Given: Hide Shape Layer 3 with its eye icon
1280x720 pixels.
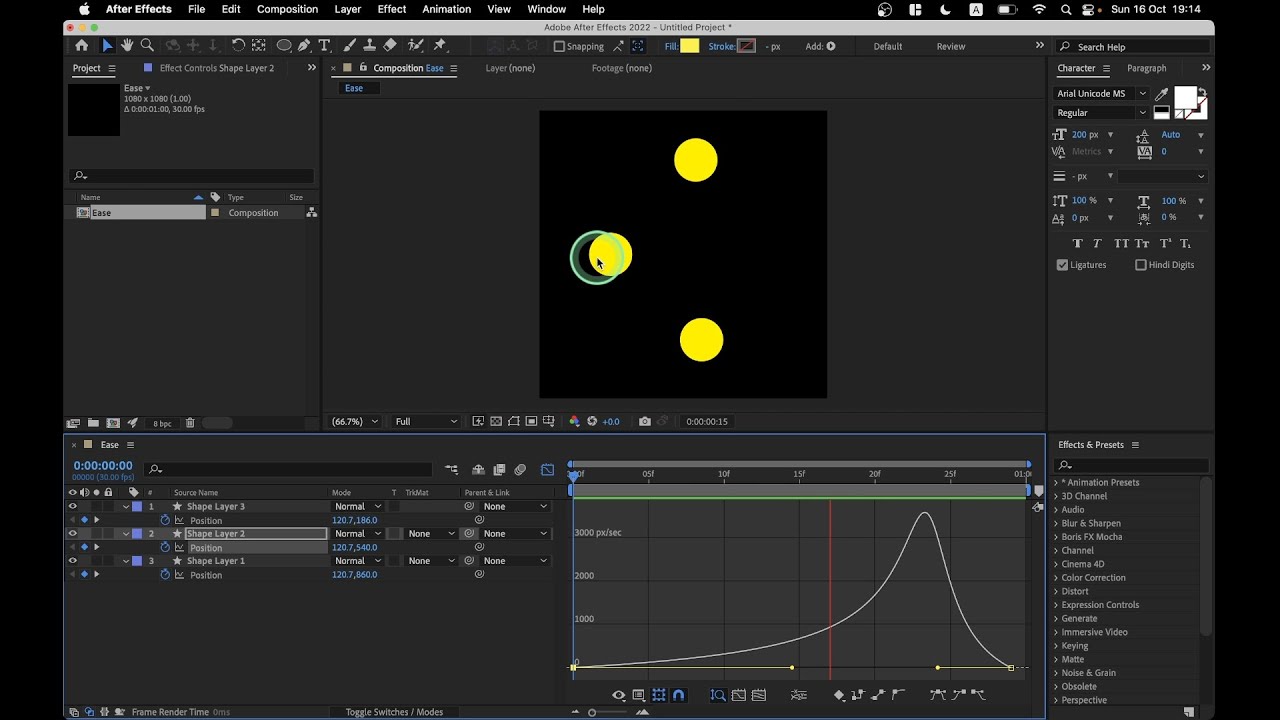Looking at the screenshot, I should pos(72,507).
